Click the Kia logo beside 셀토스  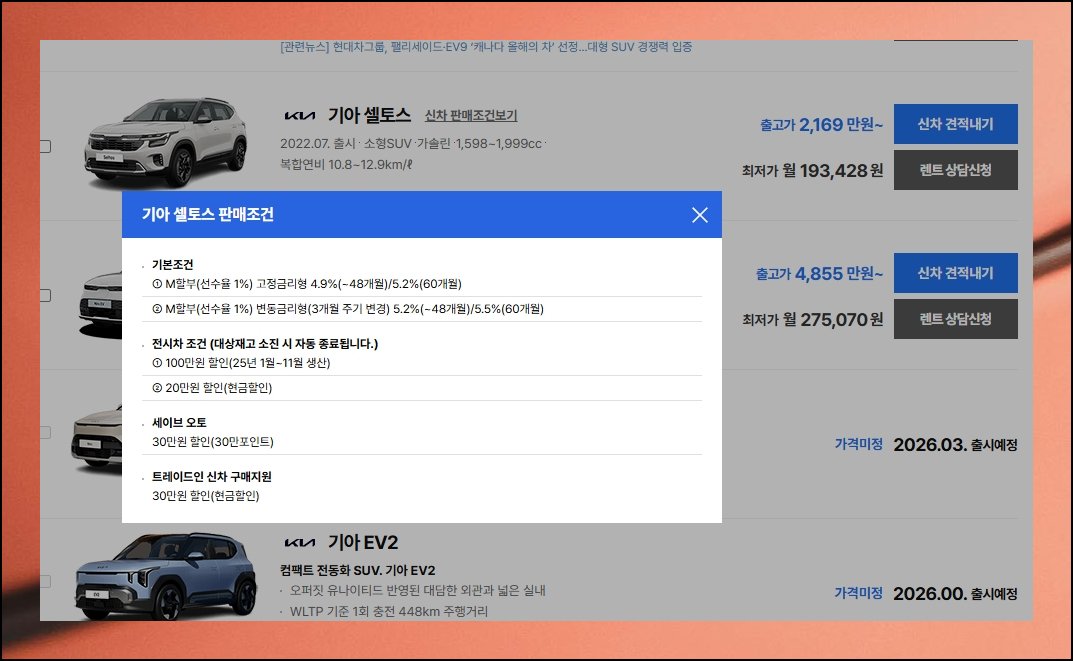click(x=300, y=116)
